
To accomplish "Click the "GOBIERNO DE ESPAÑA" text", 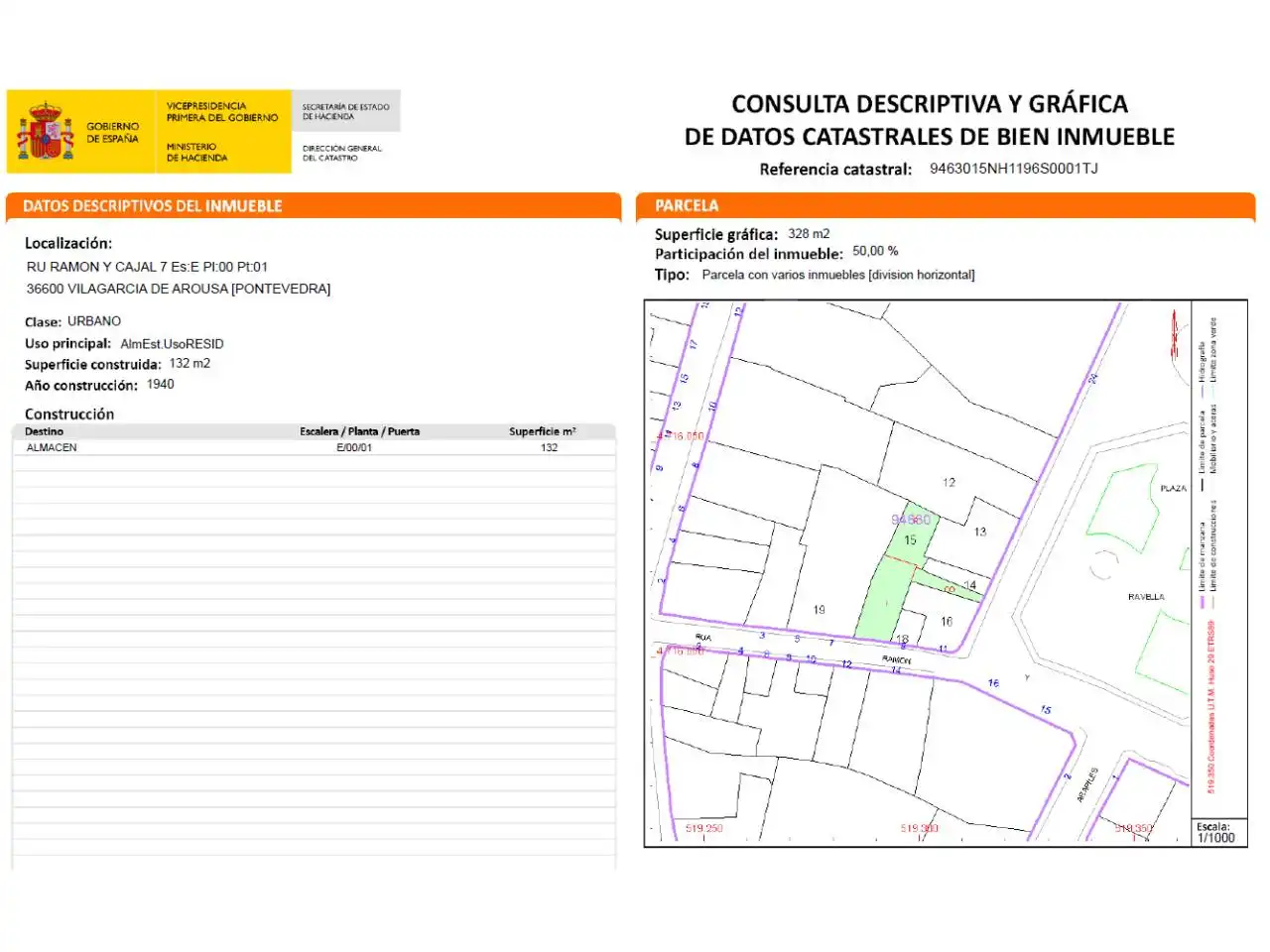I will (x=112, y=133).
